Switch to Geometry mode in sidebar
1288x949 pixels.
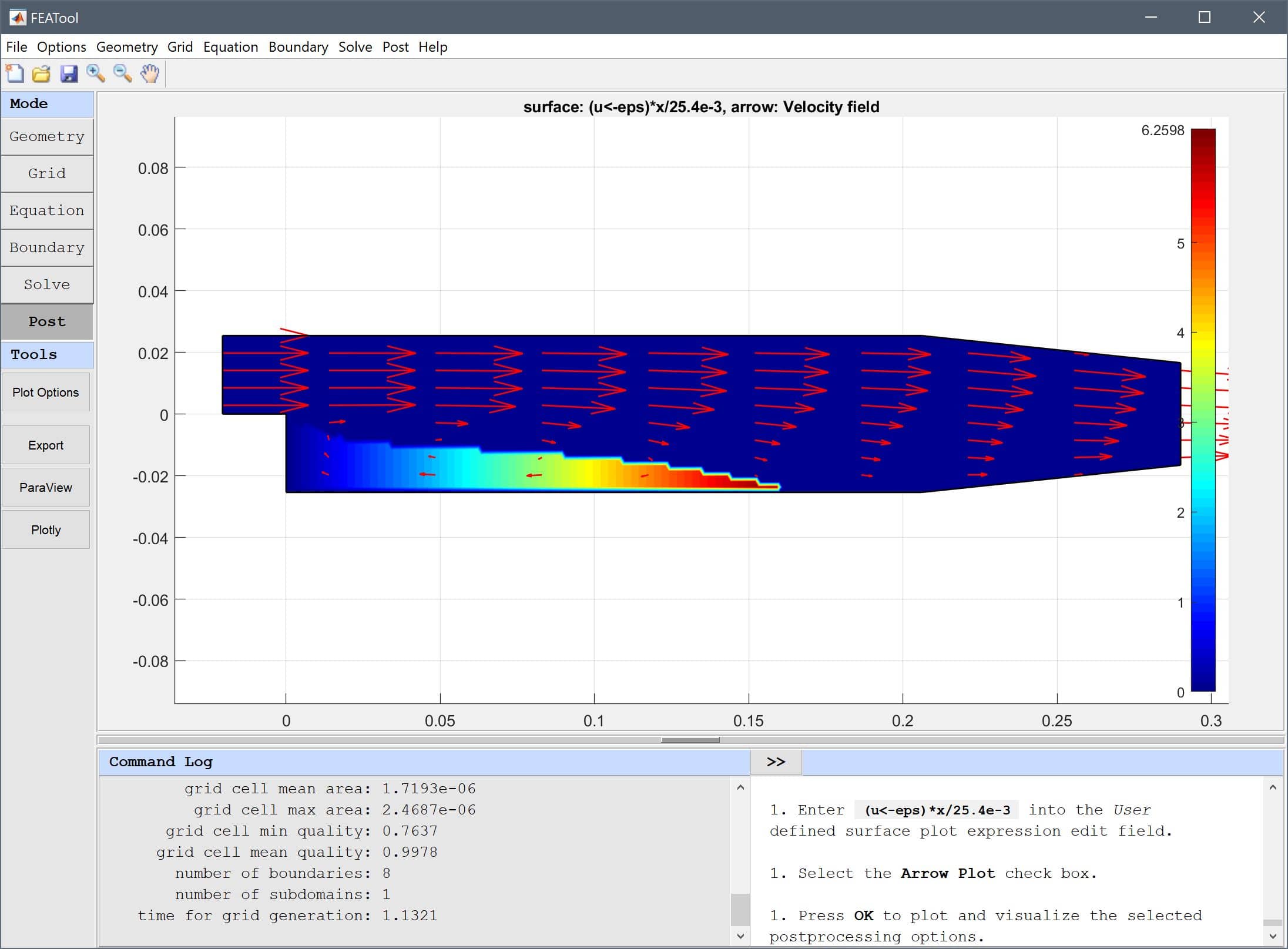(x=47, y=136)
